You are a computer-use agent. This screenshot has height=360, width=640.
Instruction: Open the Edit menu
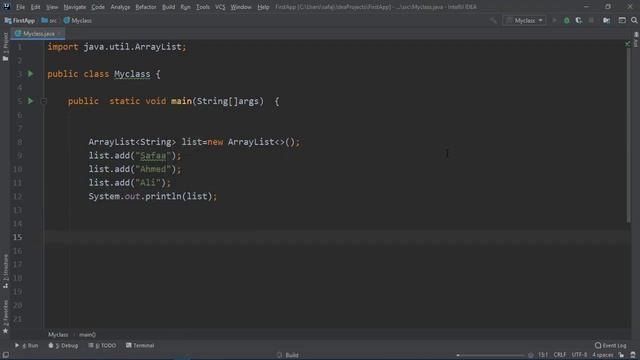[x=36, y=7]
